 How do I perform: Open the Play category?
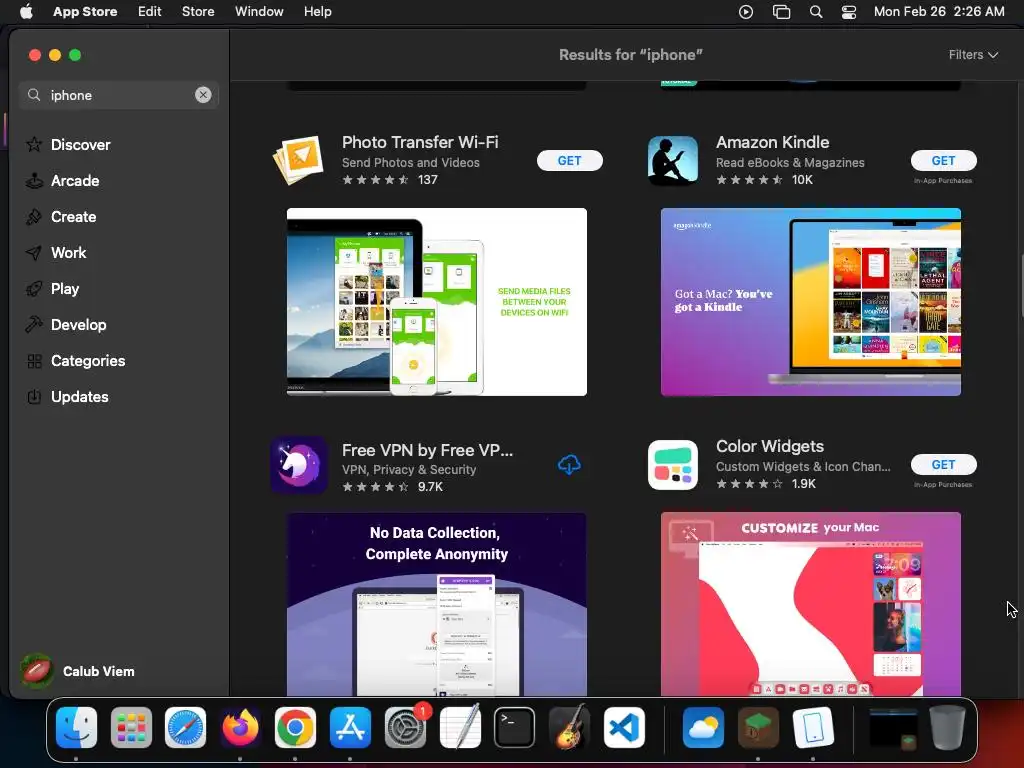52,288
